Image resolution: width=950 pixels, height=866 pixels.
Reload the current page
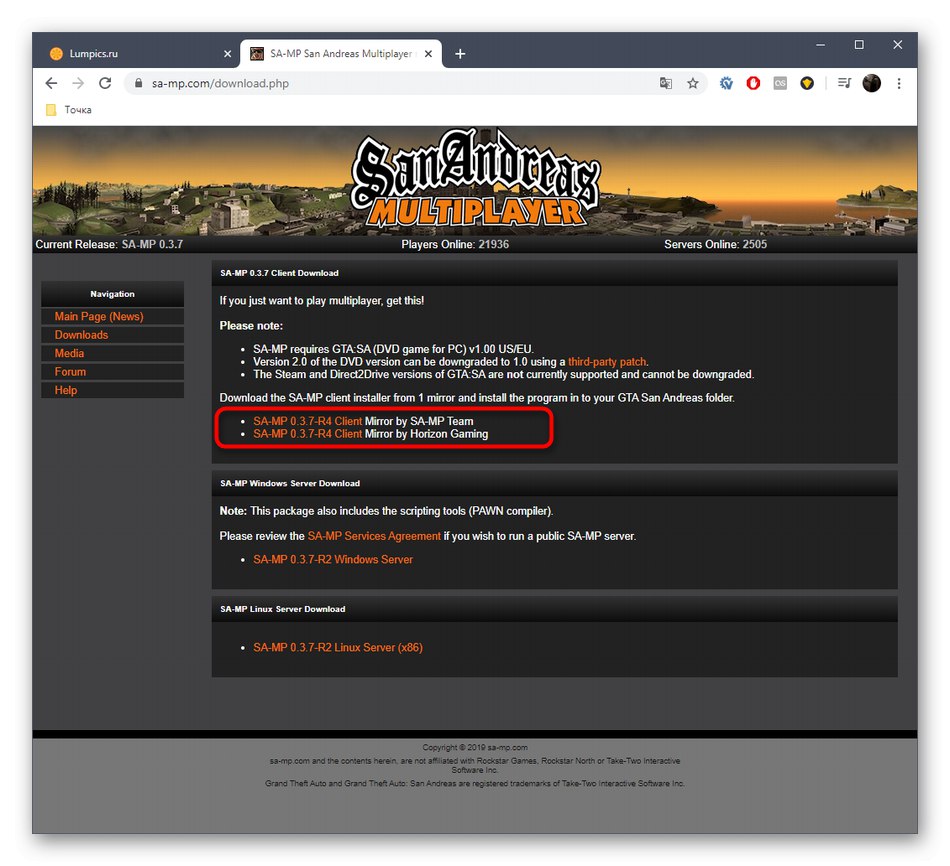[105, 84]
